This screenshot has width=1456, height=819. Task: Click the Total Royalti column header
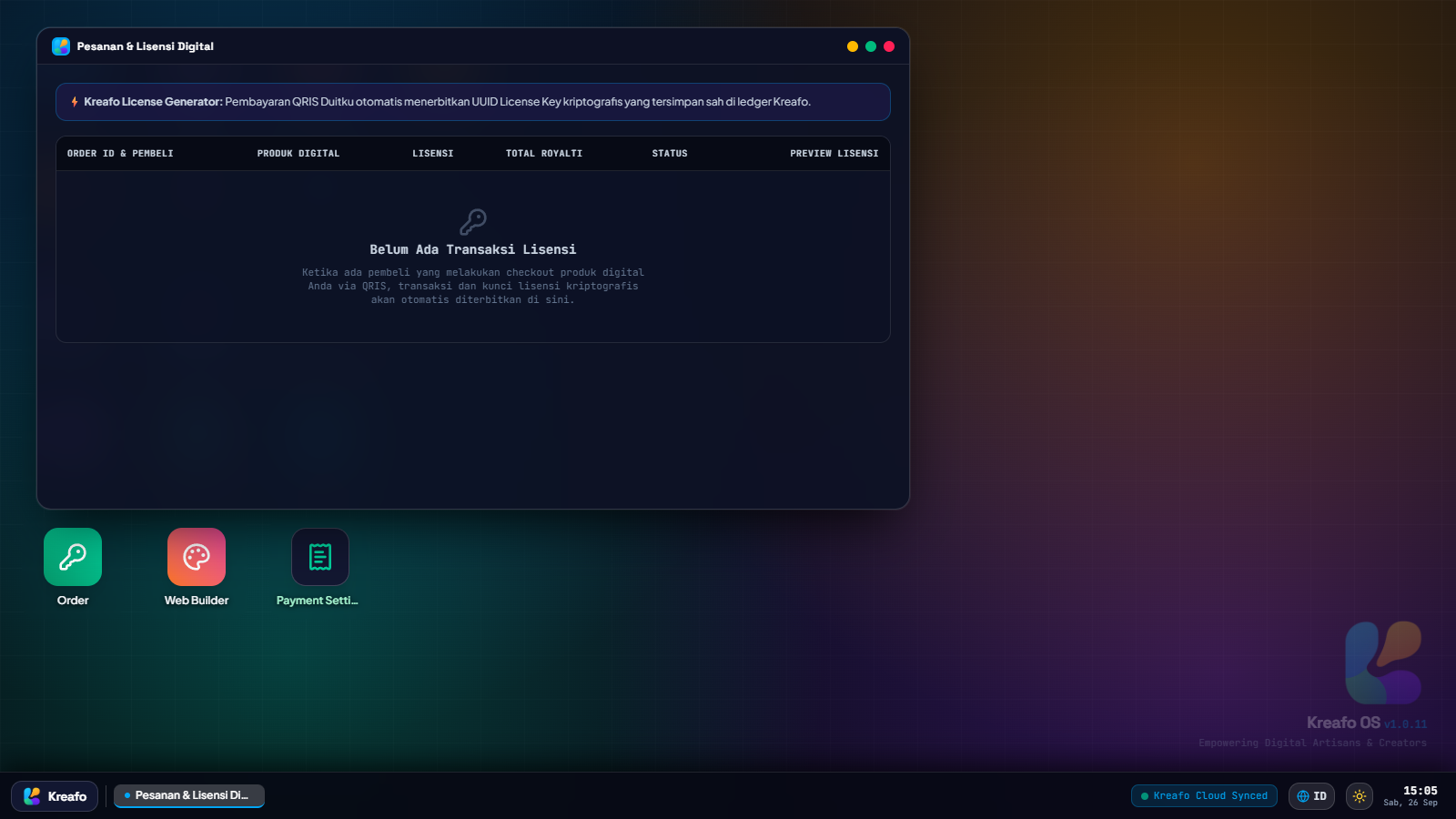point(544,154)
